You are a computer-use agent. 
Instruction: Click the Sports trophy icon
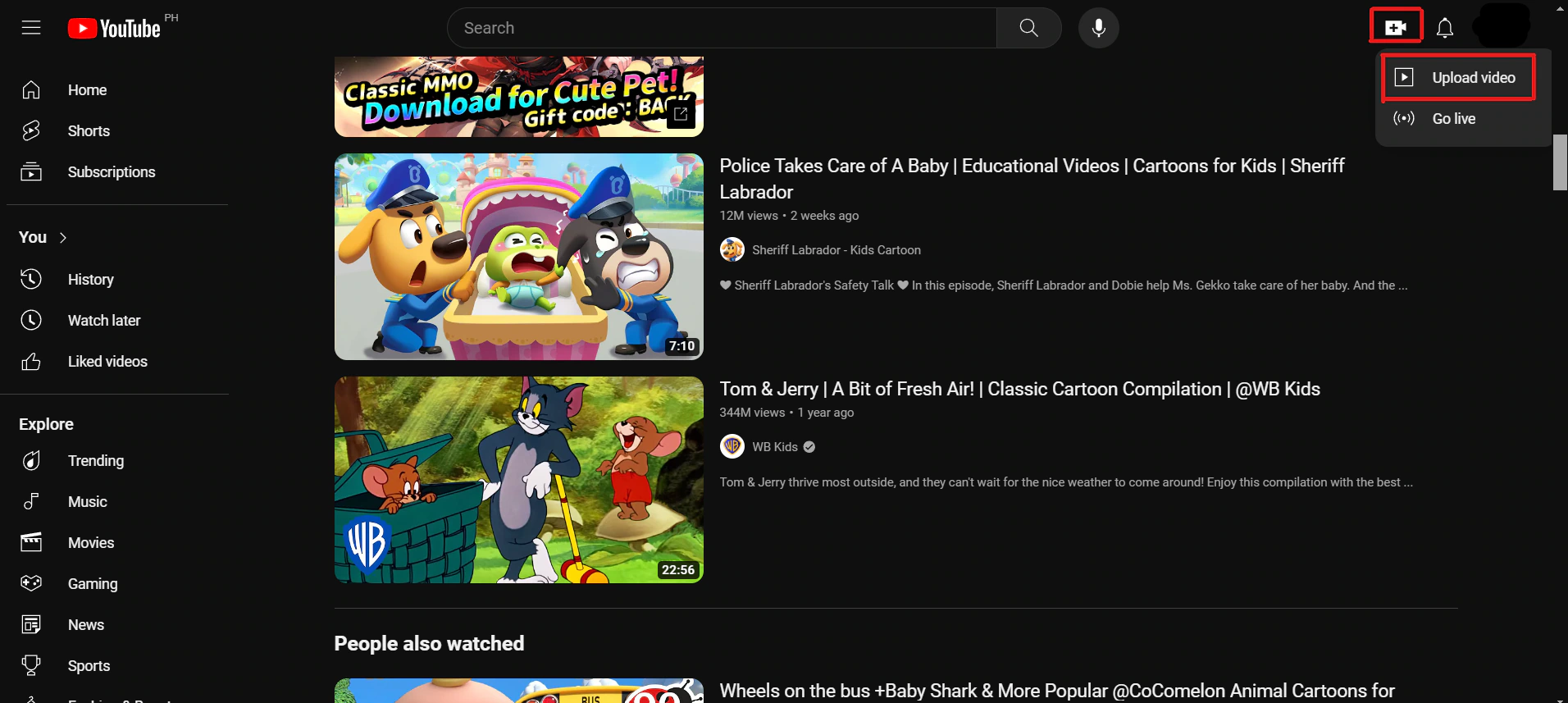coord(31,665)
